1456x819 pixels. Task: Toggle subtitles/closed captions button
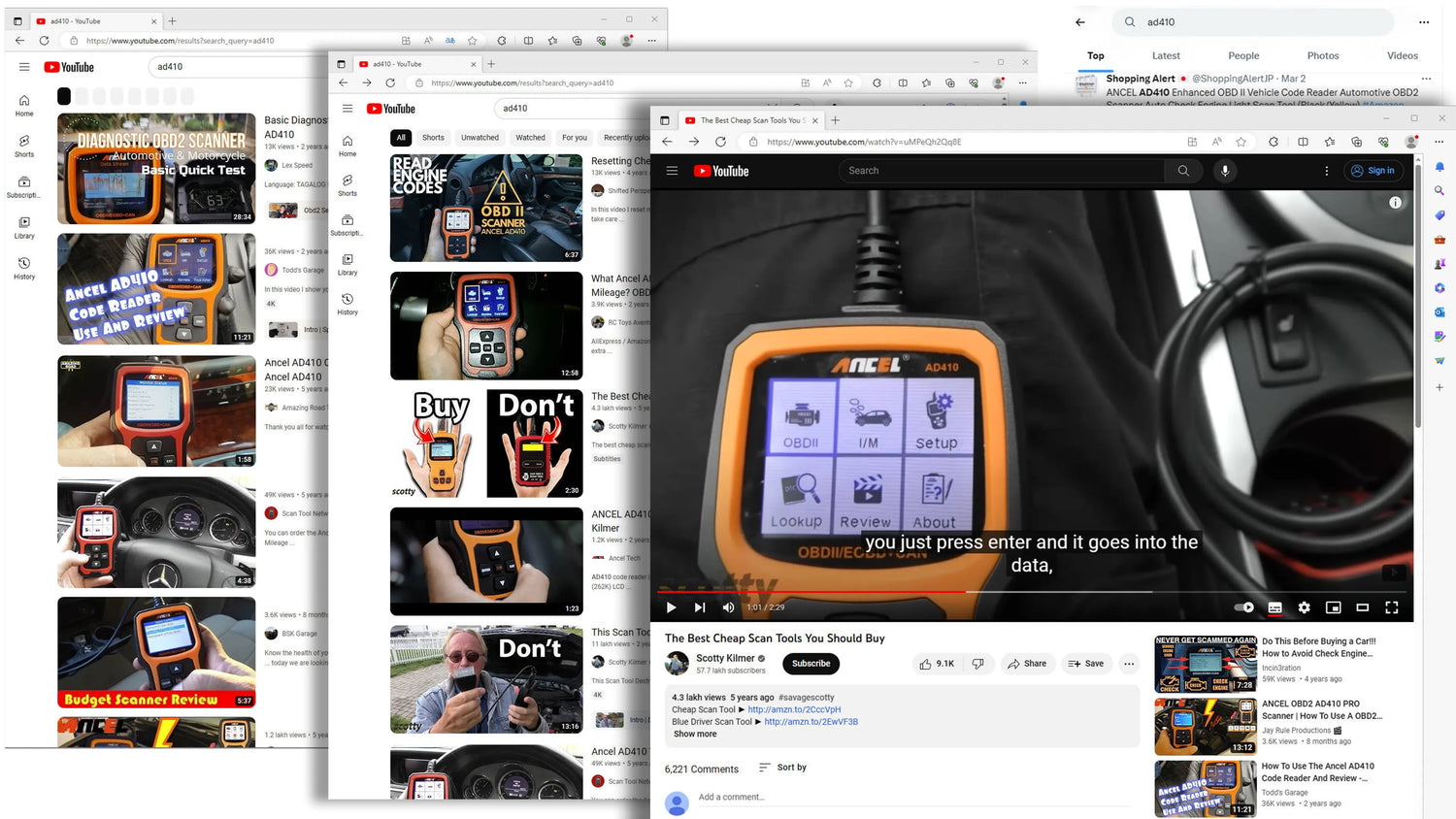(x=1274, y=607)
